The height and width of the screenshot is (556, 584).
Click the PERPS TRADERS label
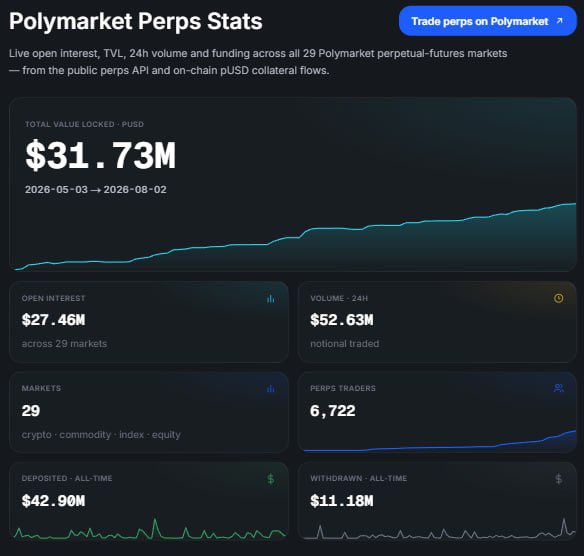[x=343, y=388]
